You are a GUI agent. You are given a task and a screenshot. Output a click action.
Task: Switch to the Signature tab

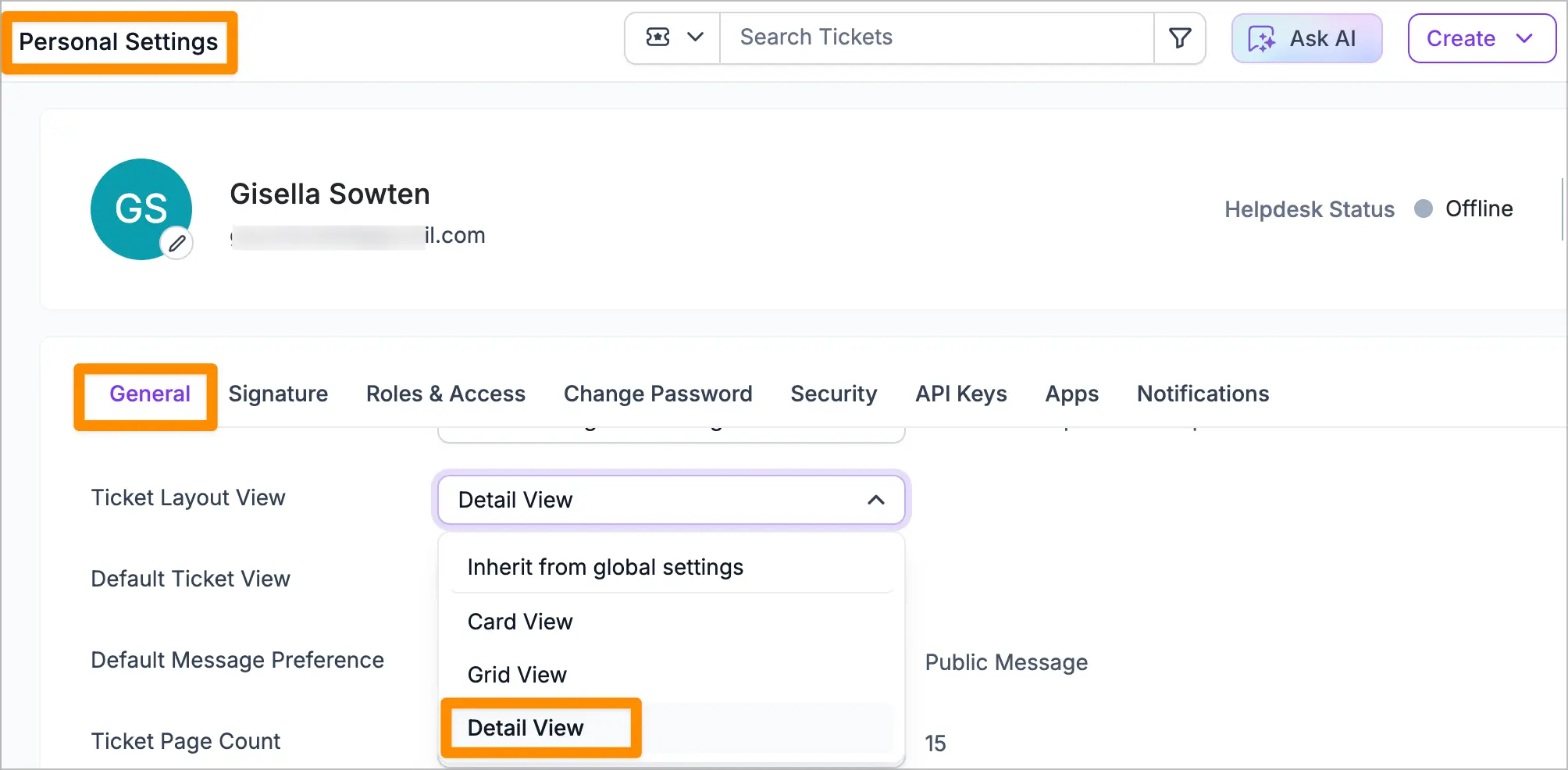click(278, 394)
